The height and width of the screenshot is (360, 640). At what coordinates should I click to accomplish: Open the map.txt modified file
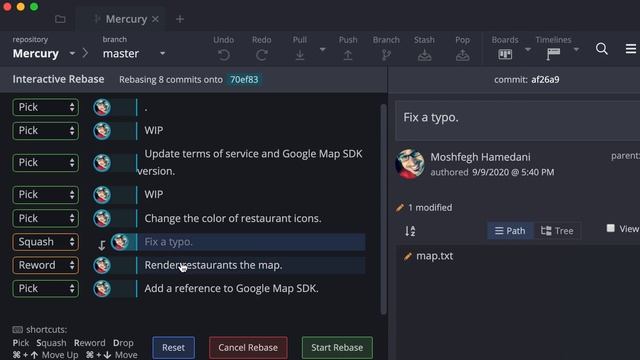(x=434, y=256)
